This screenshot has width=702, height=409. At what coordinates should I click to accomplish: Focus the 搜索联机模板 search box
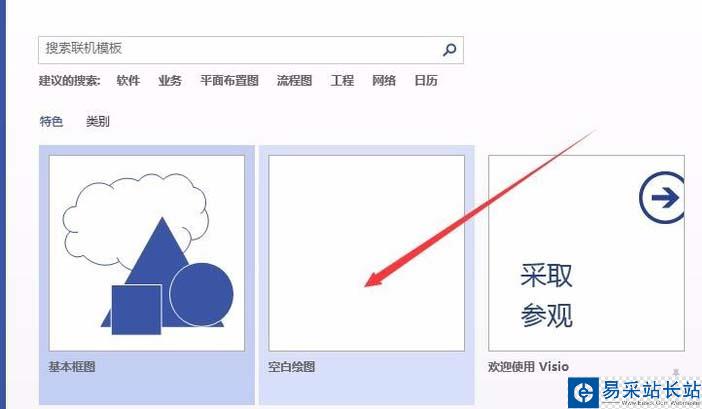(251, 50)
